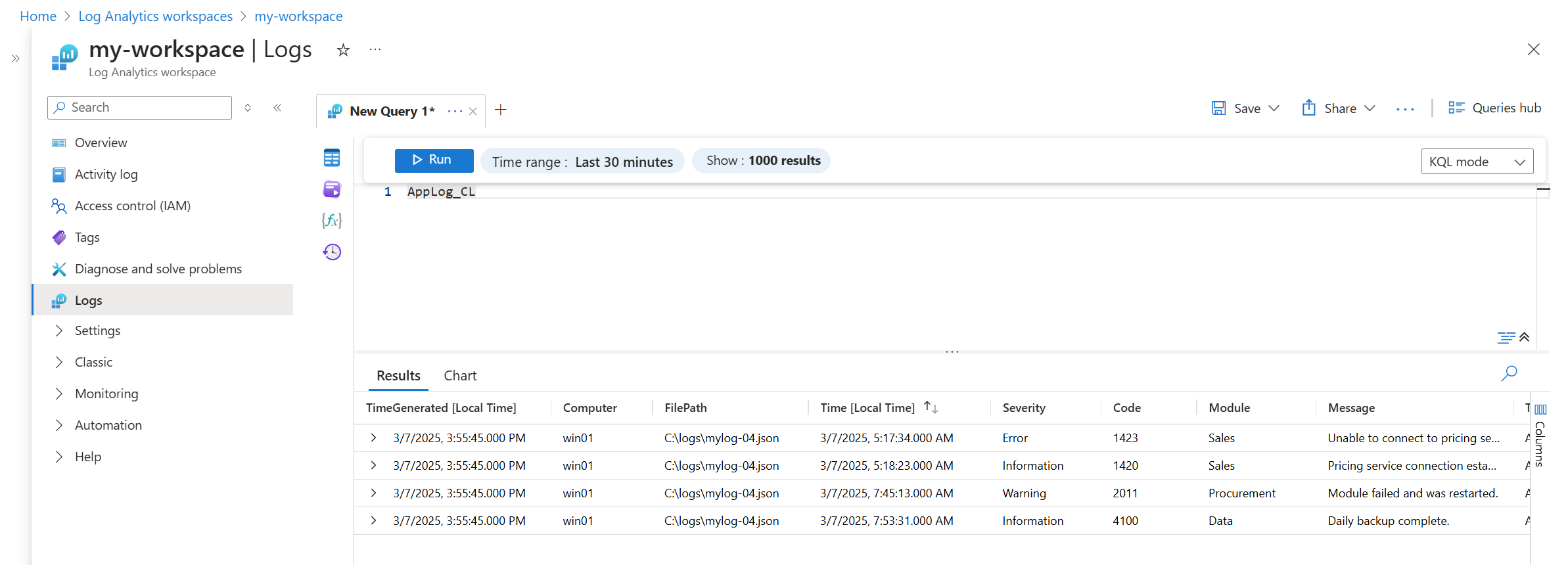Open the Functions panel icon
Screen dimensions: 1568x565
pos(332,221)
